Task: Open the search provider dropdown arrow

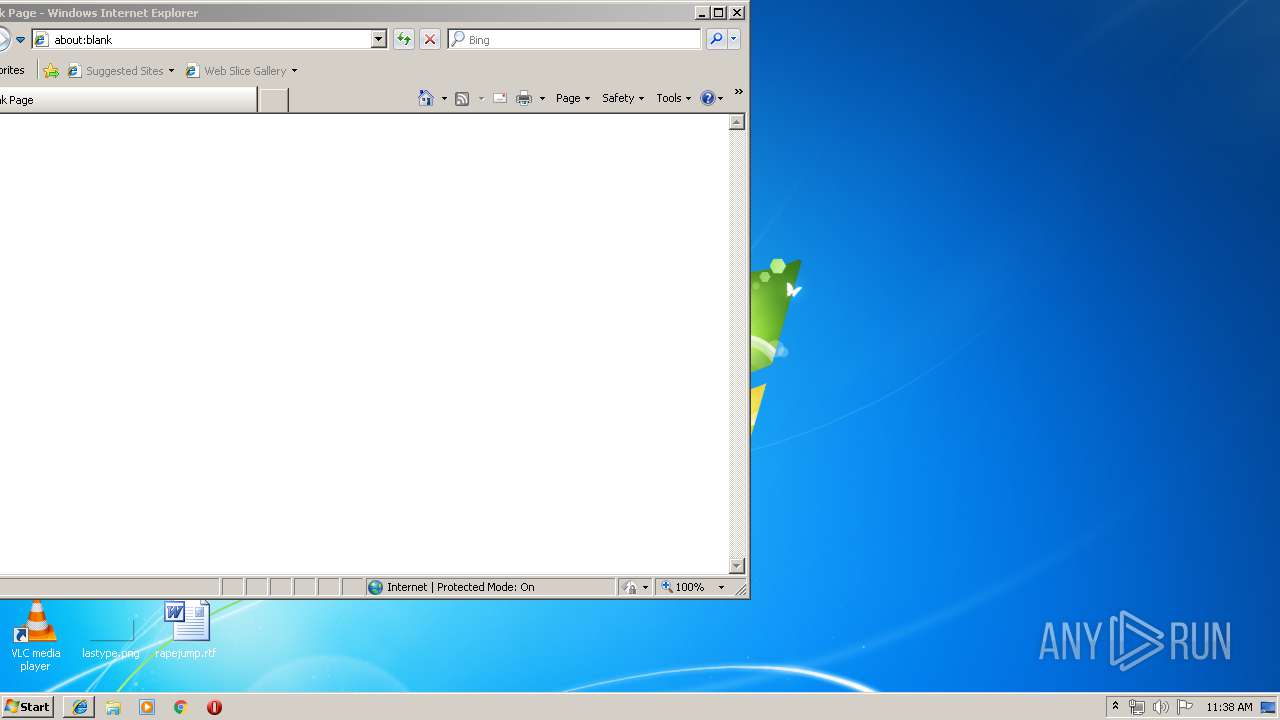Action: pyautogui.click(x=734, y=39)
